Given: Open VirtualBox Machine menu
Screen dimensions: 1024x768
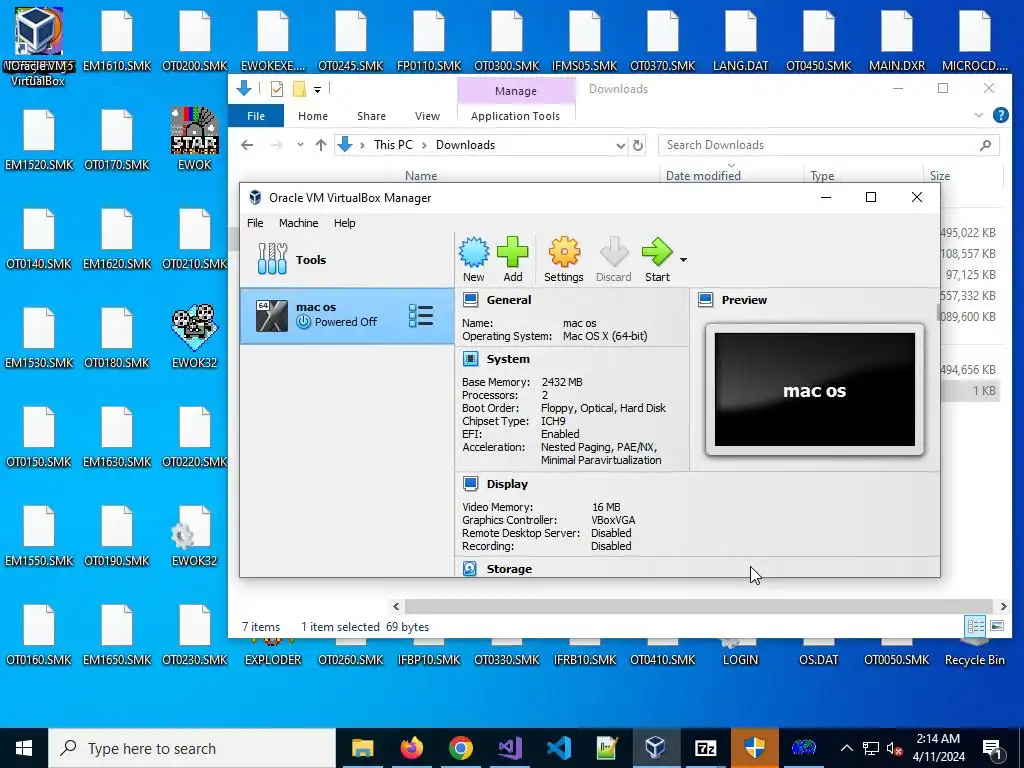Looking at the screenshot, I should pos(298,223).
